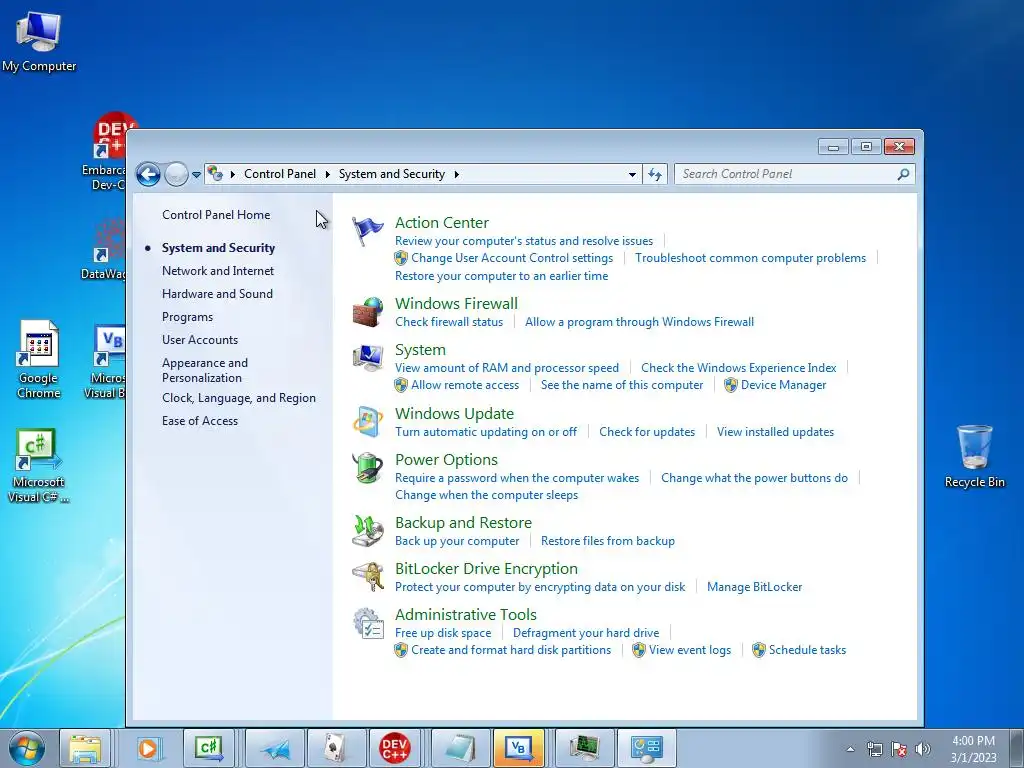Image resolution: width=1024 pixels, height=768 pixels.
Task: Select Appearance and Personalization category
Action: pos(205,370)
